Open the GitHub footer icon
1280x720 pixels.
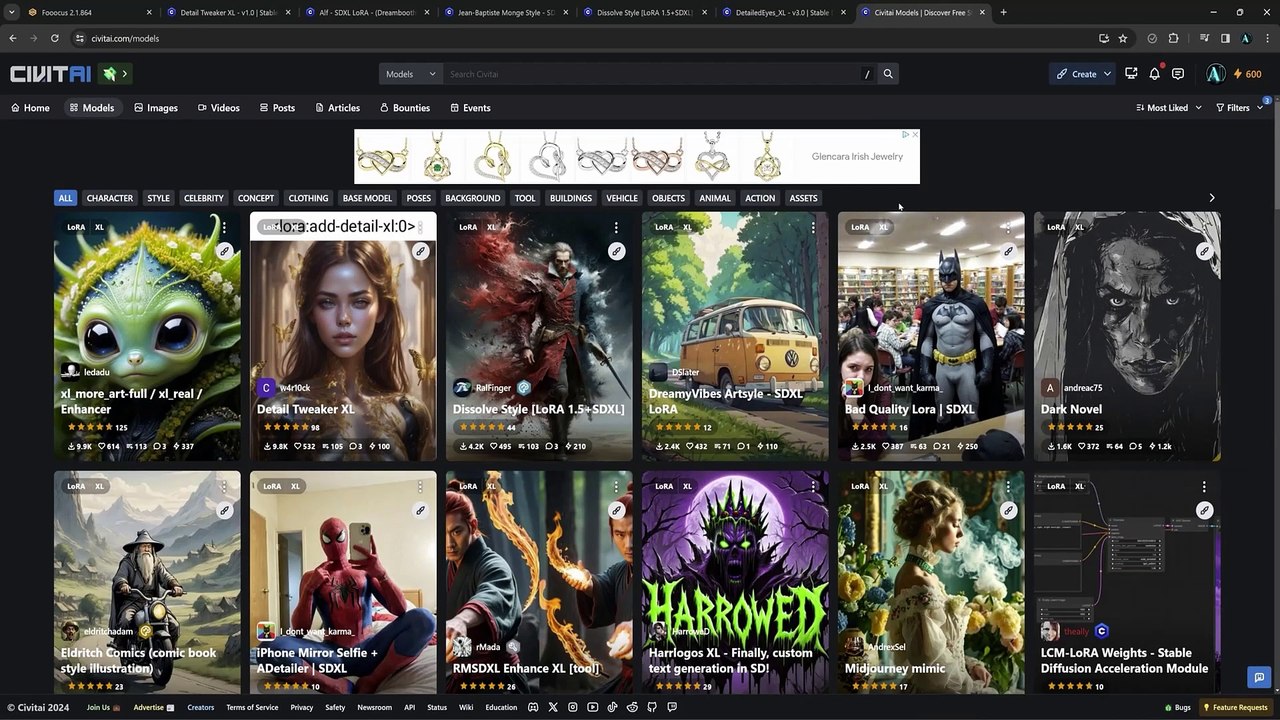pos(652,707)
